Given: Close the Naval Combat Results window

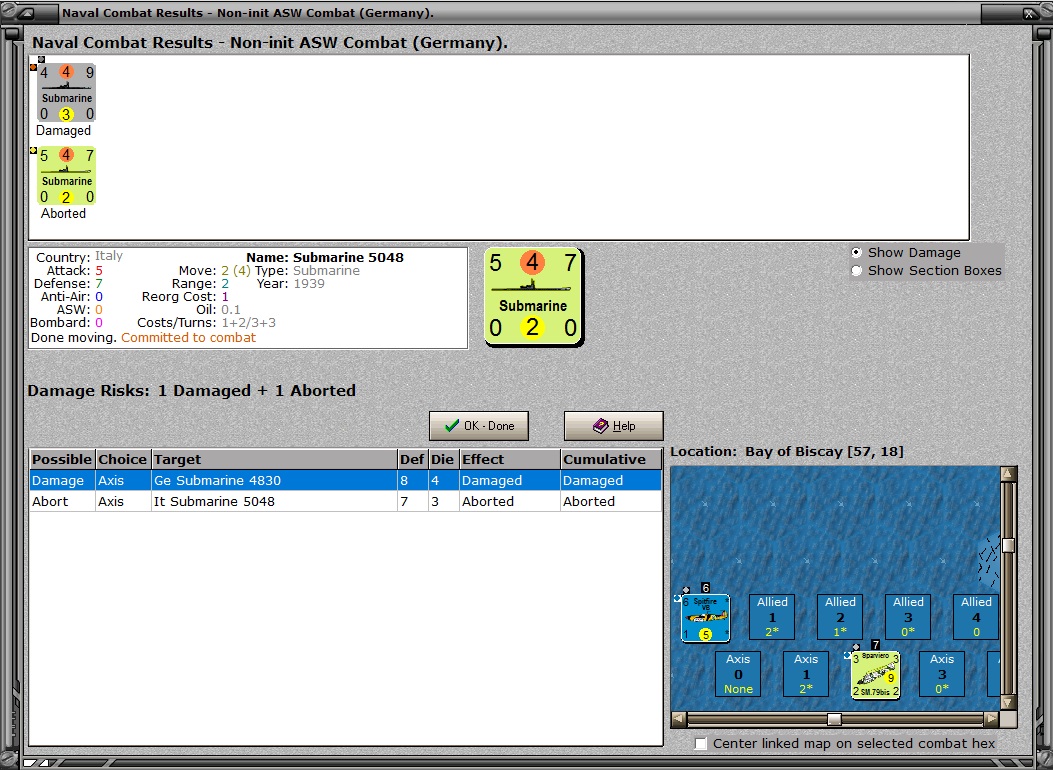Looking at the screenshot, I should tap(1029, 13).
